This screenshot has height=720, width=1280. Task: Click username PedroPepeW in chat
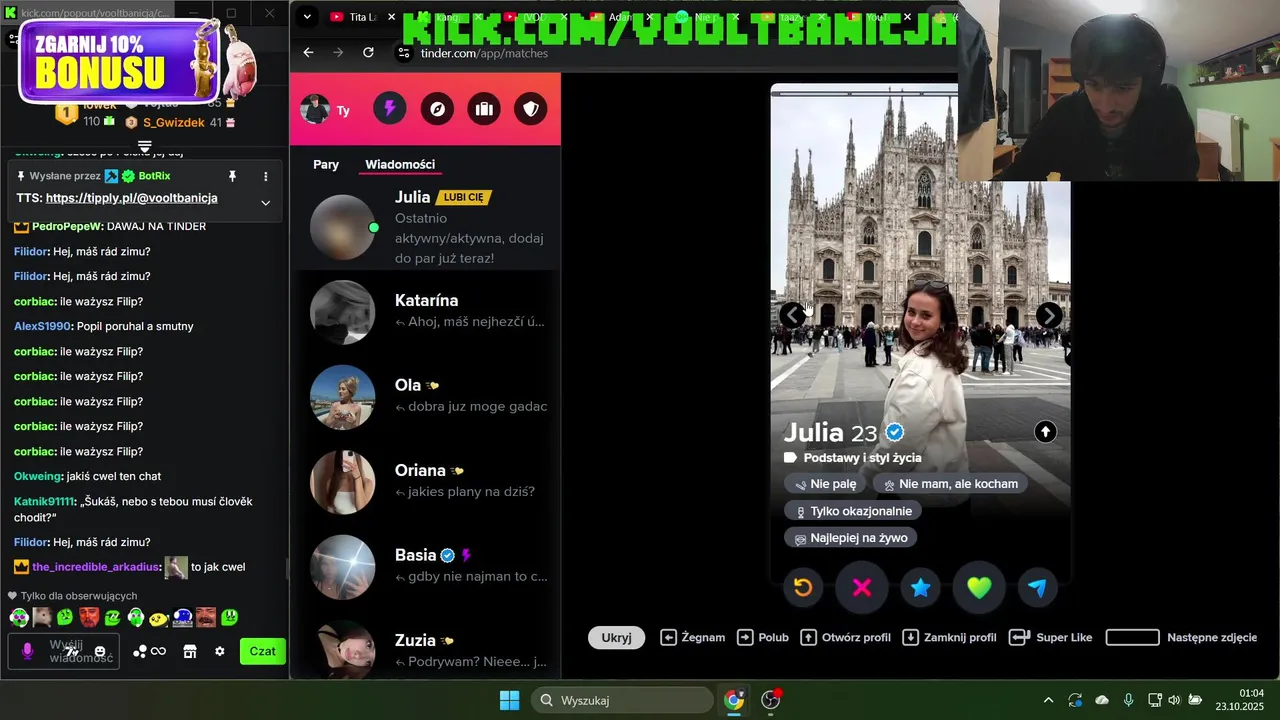(x=67, y=226)
